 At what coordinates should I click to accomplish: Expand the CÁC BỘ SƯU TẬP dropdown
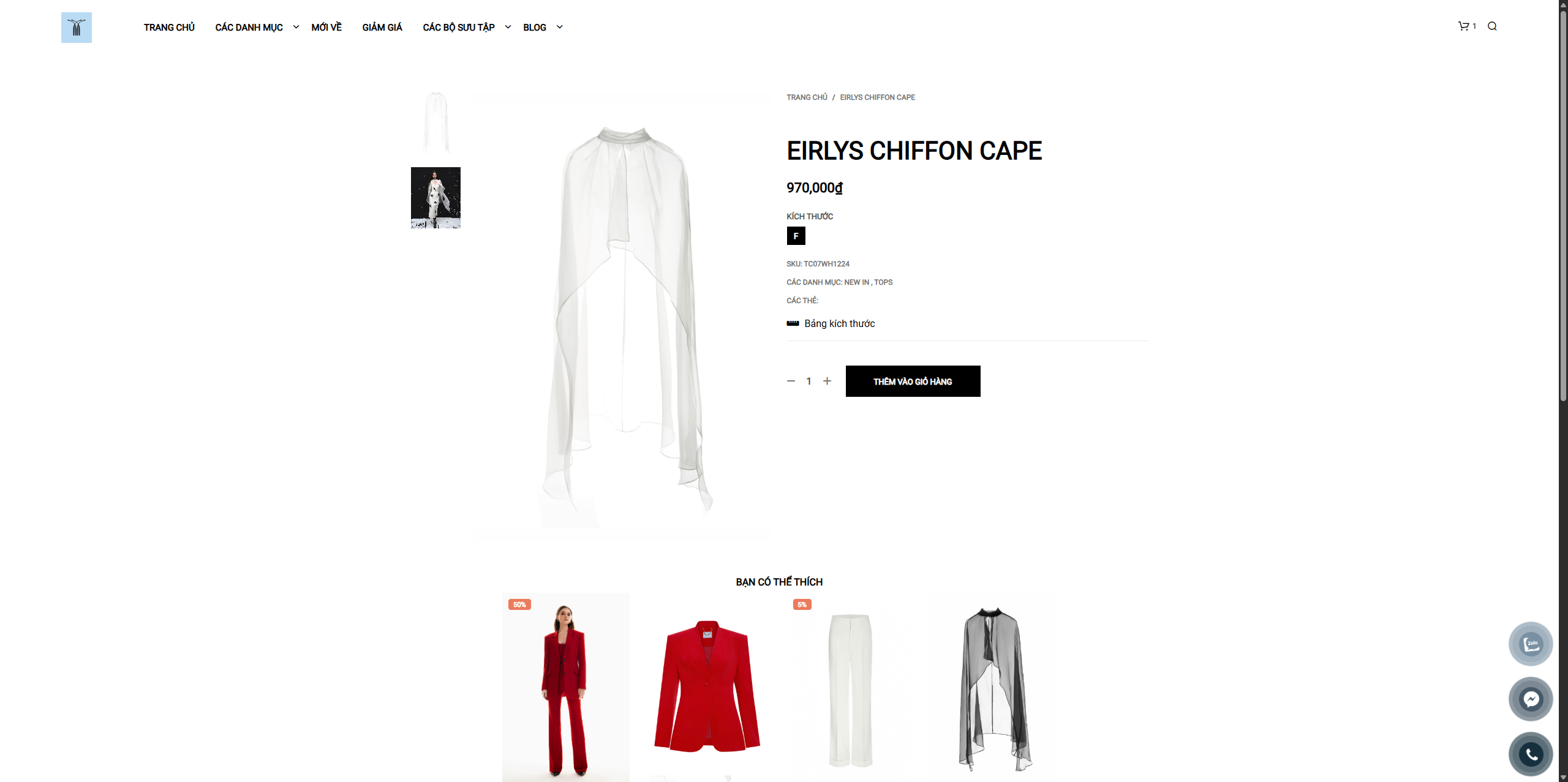click(x=508, y=27)
